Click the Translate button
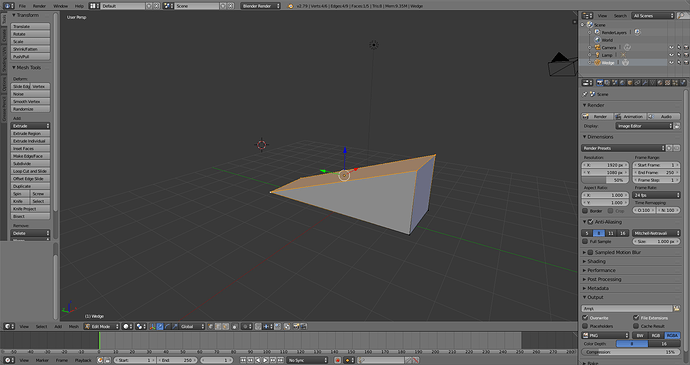The image size is (690, 365). tap(30, 26)
